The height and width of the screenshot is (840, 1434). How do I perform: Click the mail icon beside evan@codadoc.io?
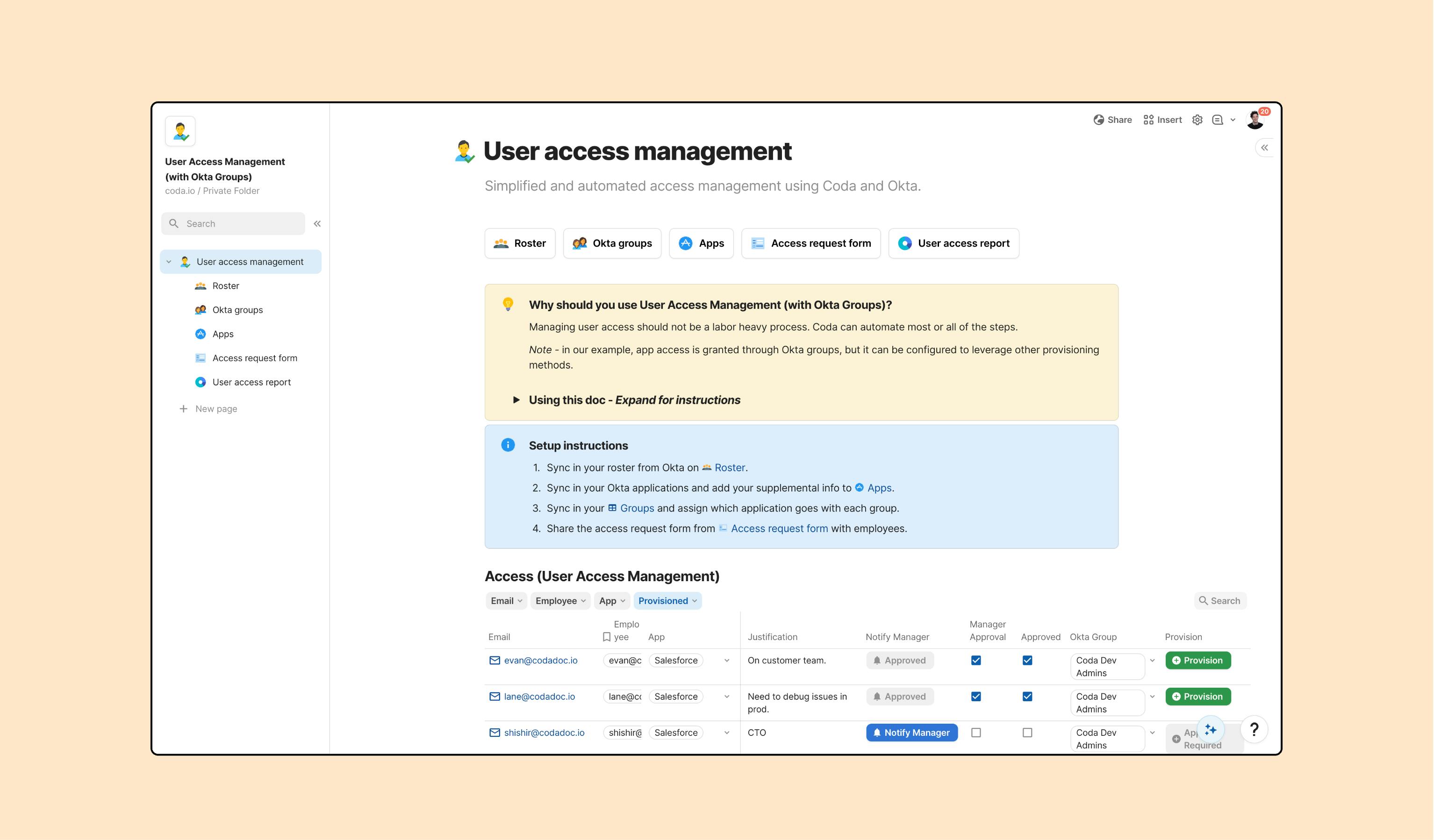click(495, 660)
